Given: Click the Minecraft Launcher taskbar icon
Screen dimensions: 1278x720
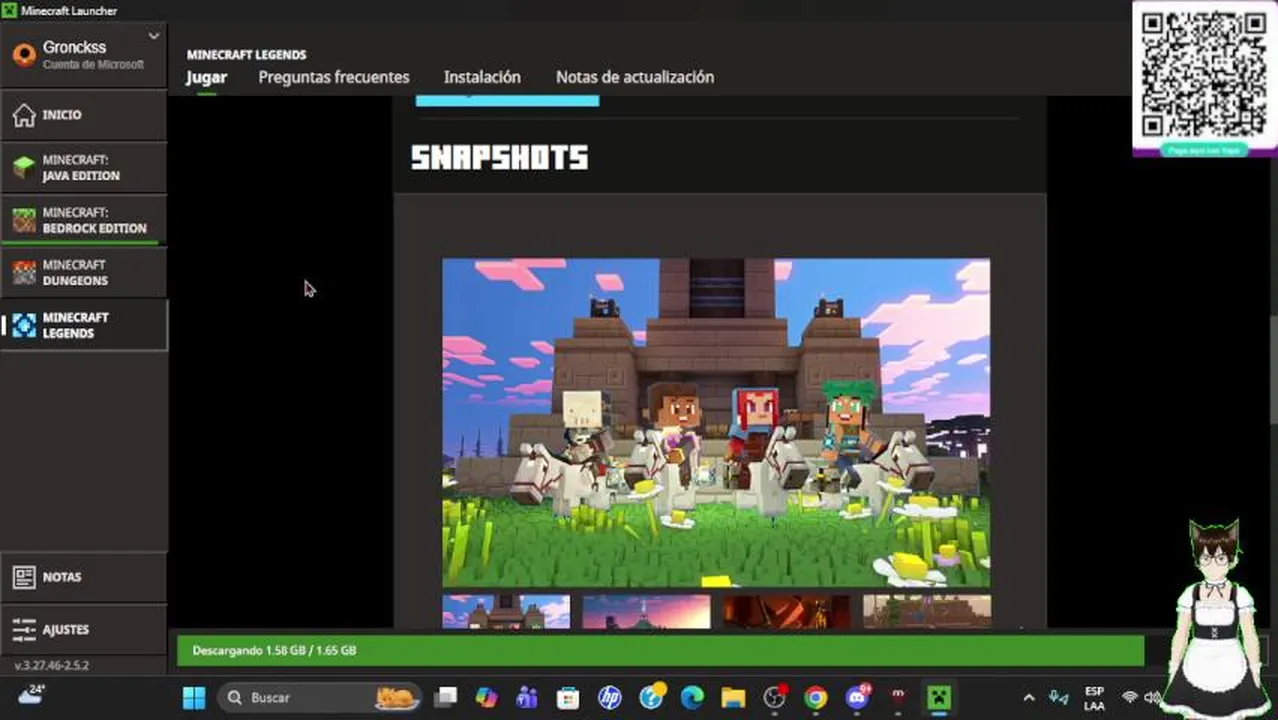Looking at the screenshot, I should click(939, 697).
